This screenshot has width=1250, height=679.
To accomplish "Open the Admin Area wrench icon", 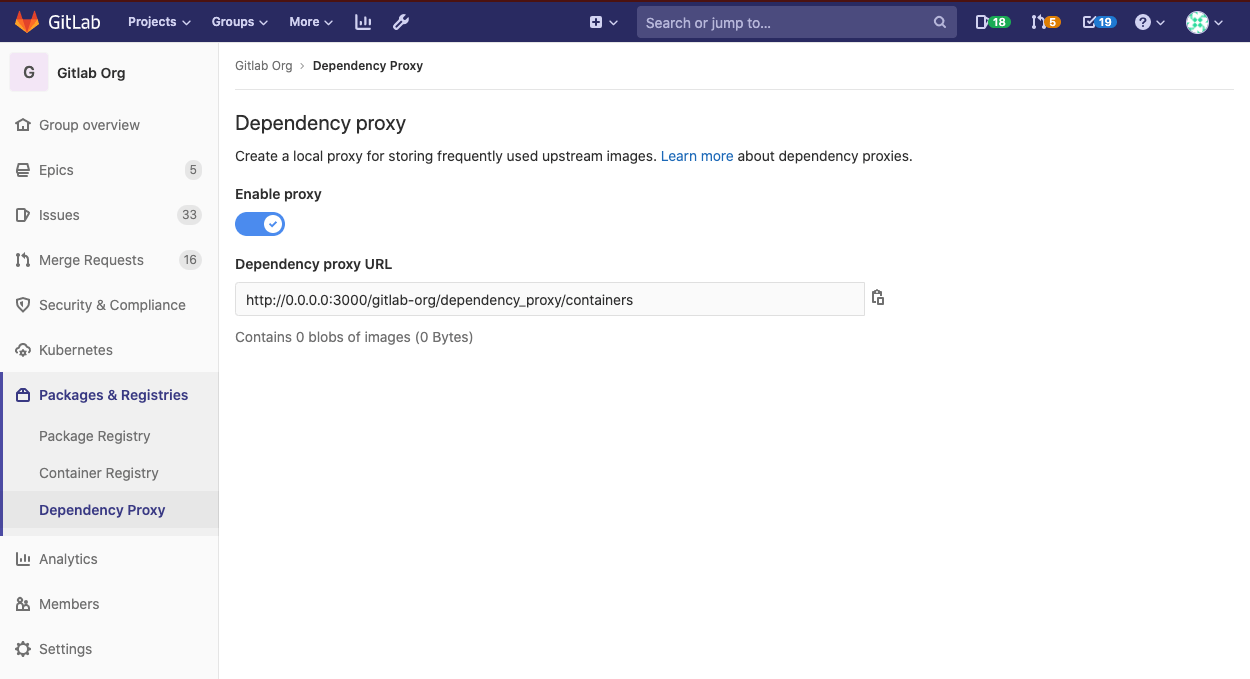I will [x=400, y=21].
